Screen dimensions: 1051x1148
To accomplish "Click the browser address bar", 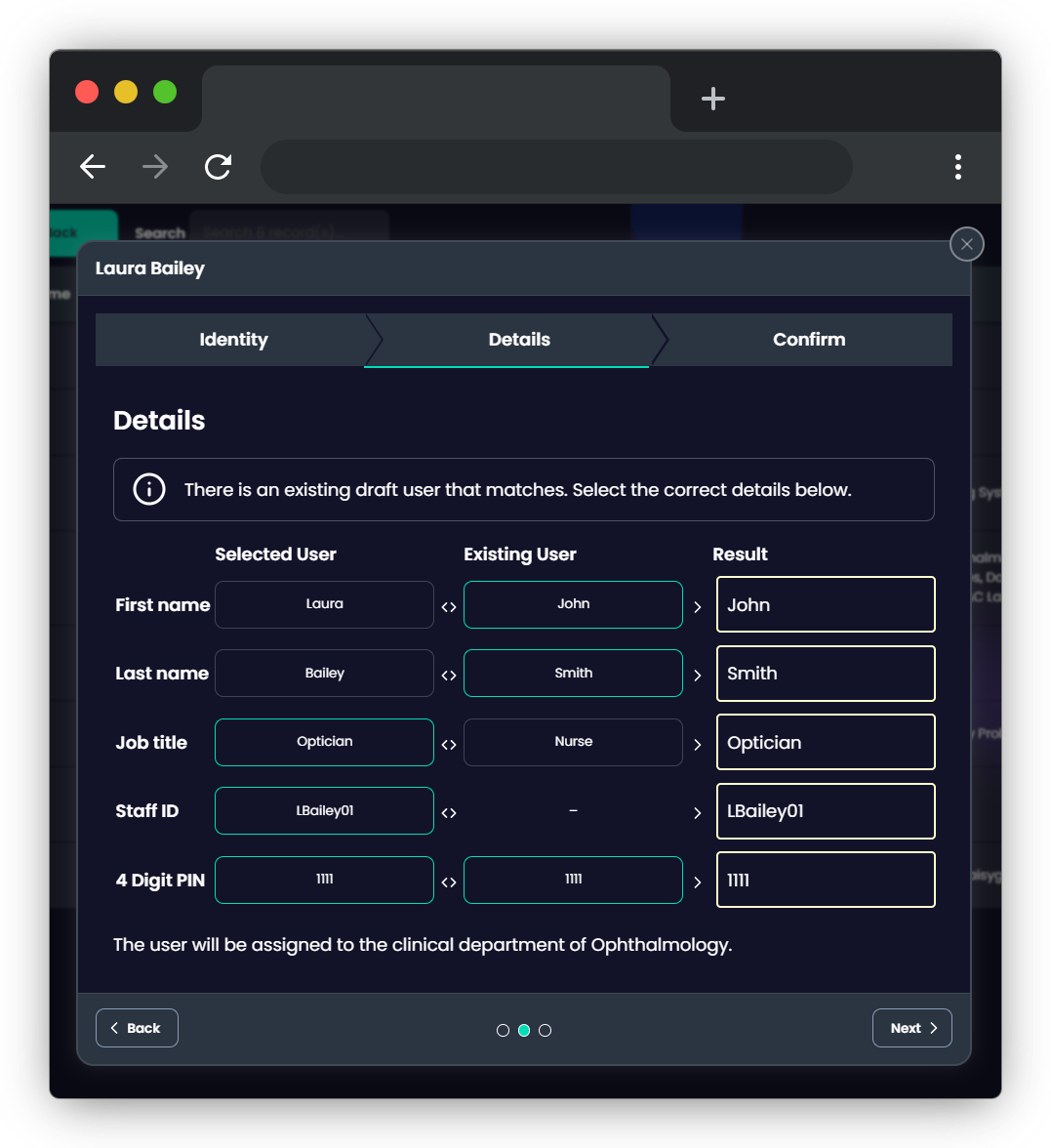I will [x=556, y=167].
